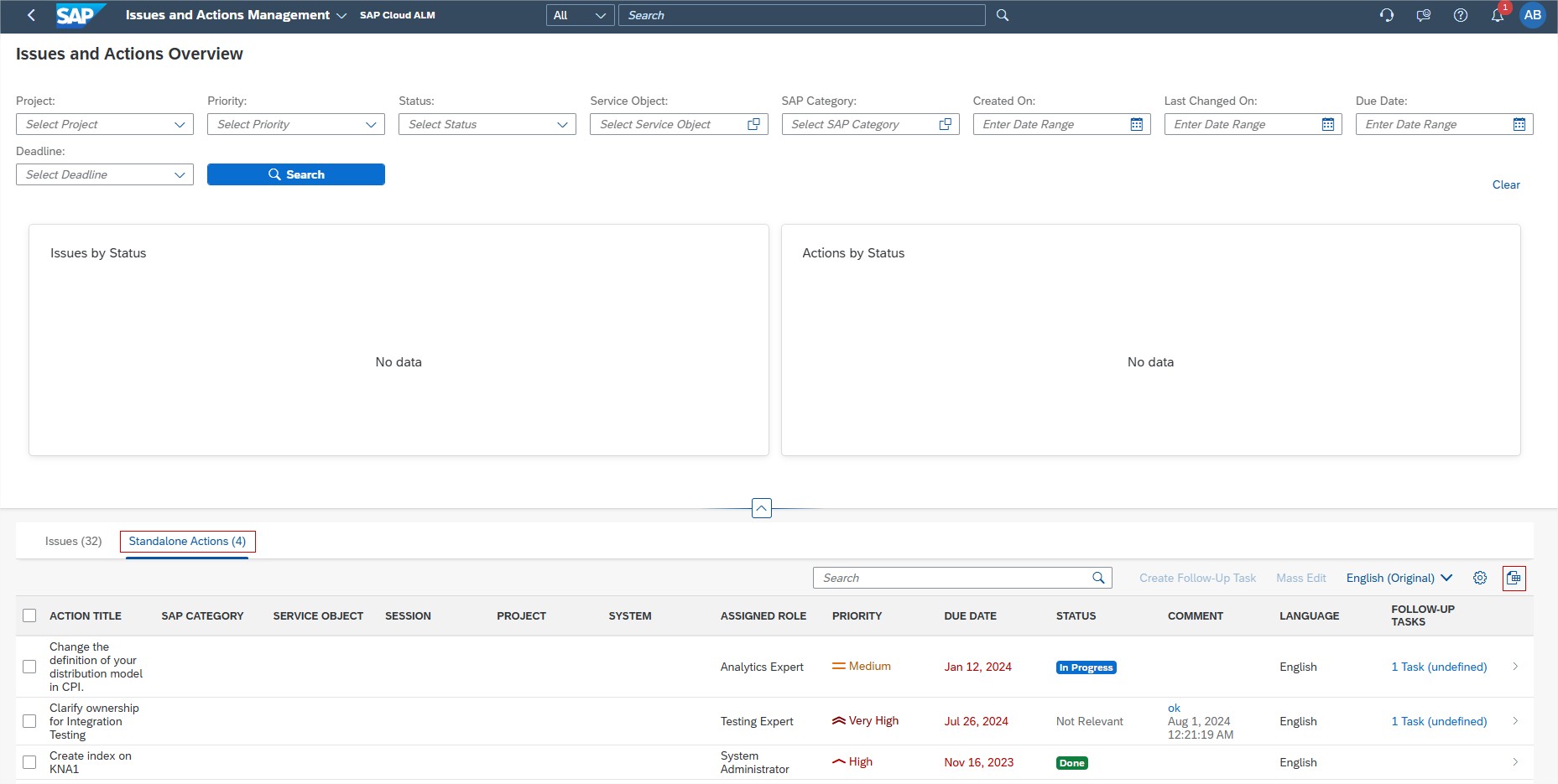Switch to the Issues (32) tab
The height and width of the screenshot is (784, 1558).
(73, 541)
